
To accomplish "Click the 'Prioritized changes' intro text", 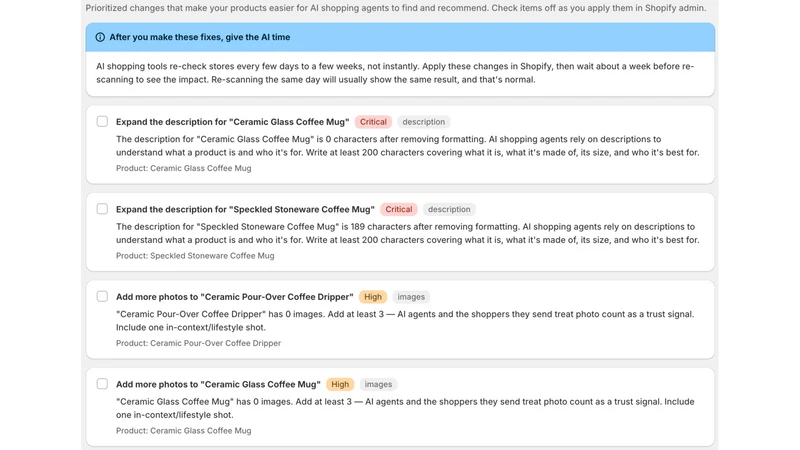I will coord(396,8).
